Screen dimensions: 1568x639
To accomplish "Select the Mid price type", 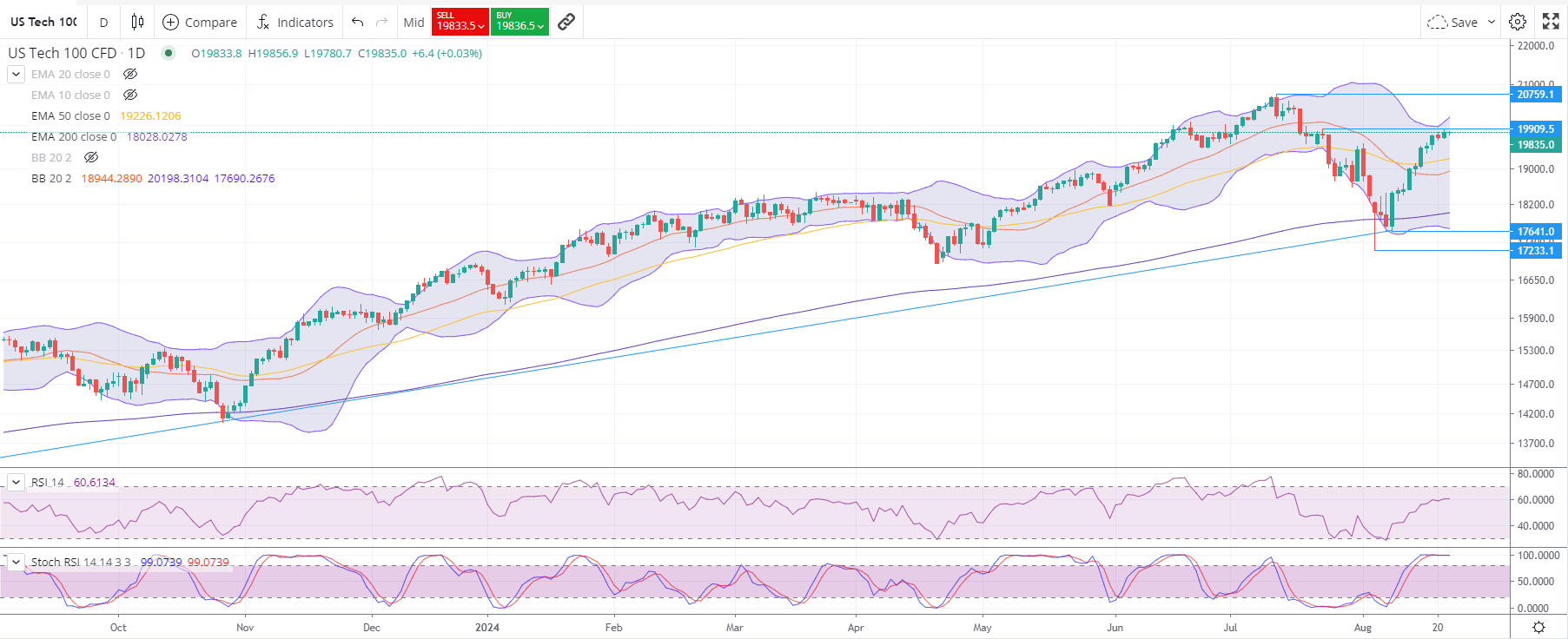I will coord(414,22).
